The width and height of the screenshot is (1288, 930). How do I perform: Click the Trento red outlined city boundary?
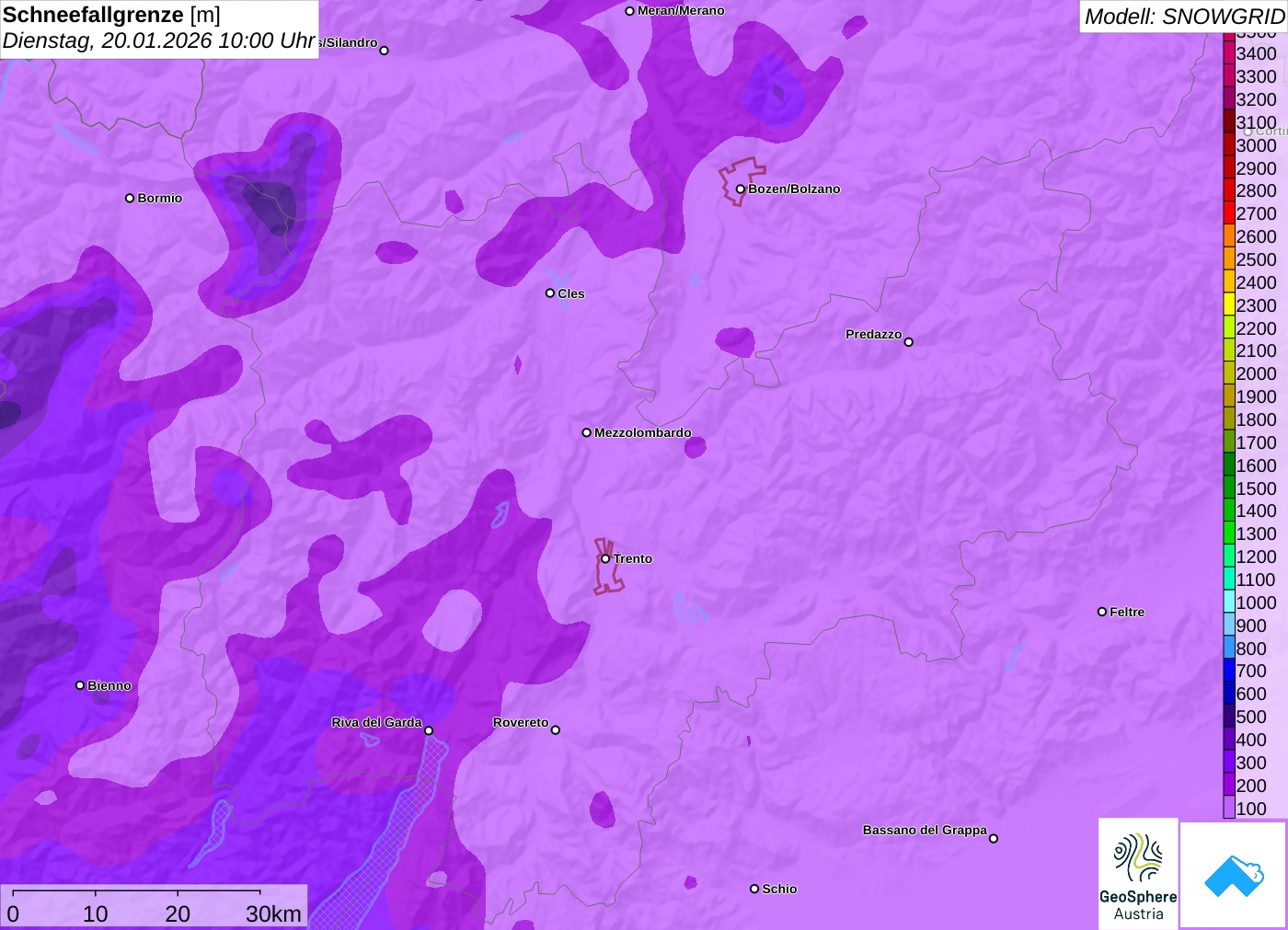(x=607, y=567)
